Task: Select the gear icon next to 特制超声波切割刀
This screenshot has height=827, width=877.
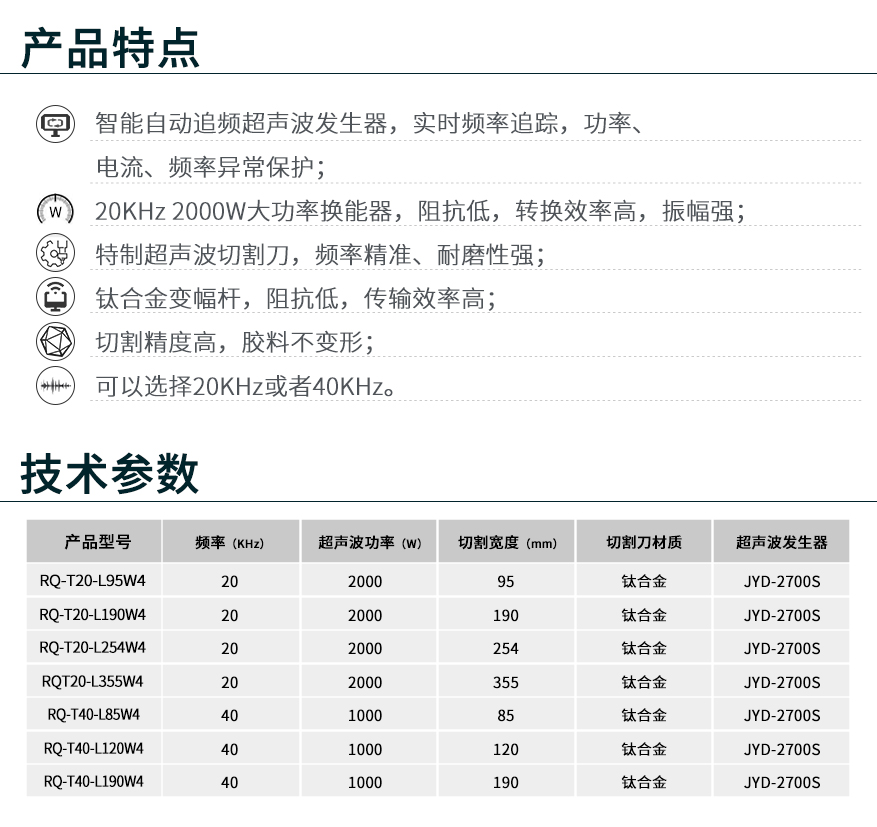Action: coord(55,254)
